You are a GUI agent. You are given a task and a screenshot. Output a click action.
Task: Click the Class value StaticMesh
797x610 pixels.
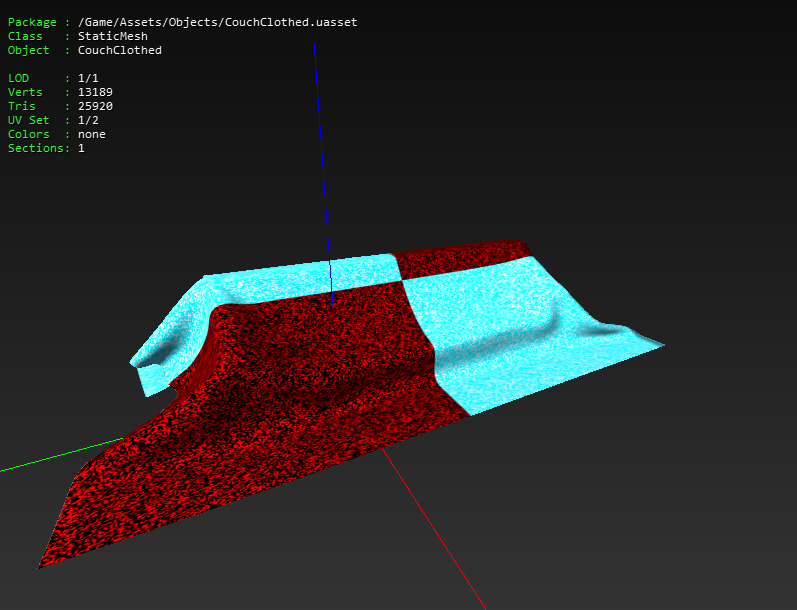click(x=113, y=36)
